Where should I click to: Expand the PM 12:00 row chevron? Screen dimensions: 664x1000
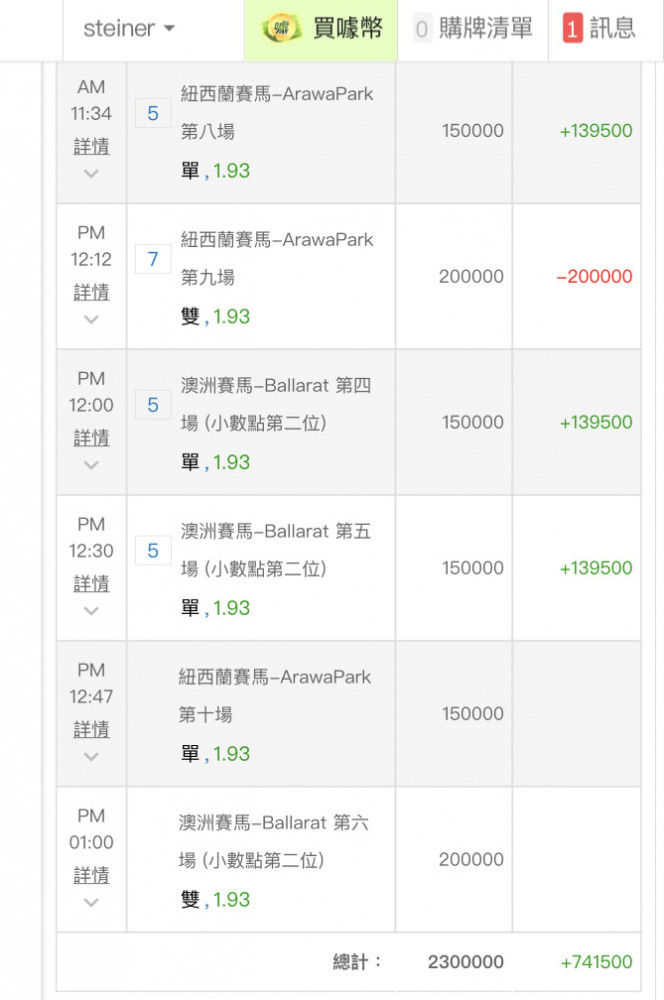pos(91,466)
